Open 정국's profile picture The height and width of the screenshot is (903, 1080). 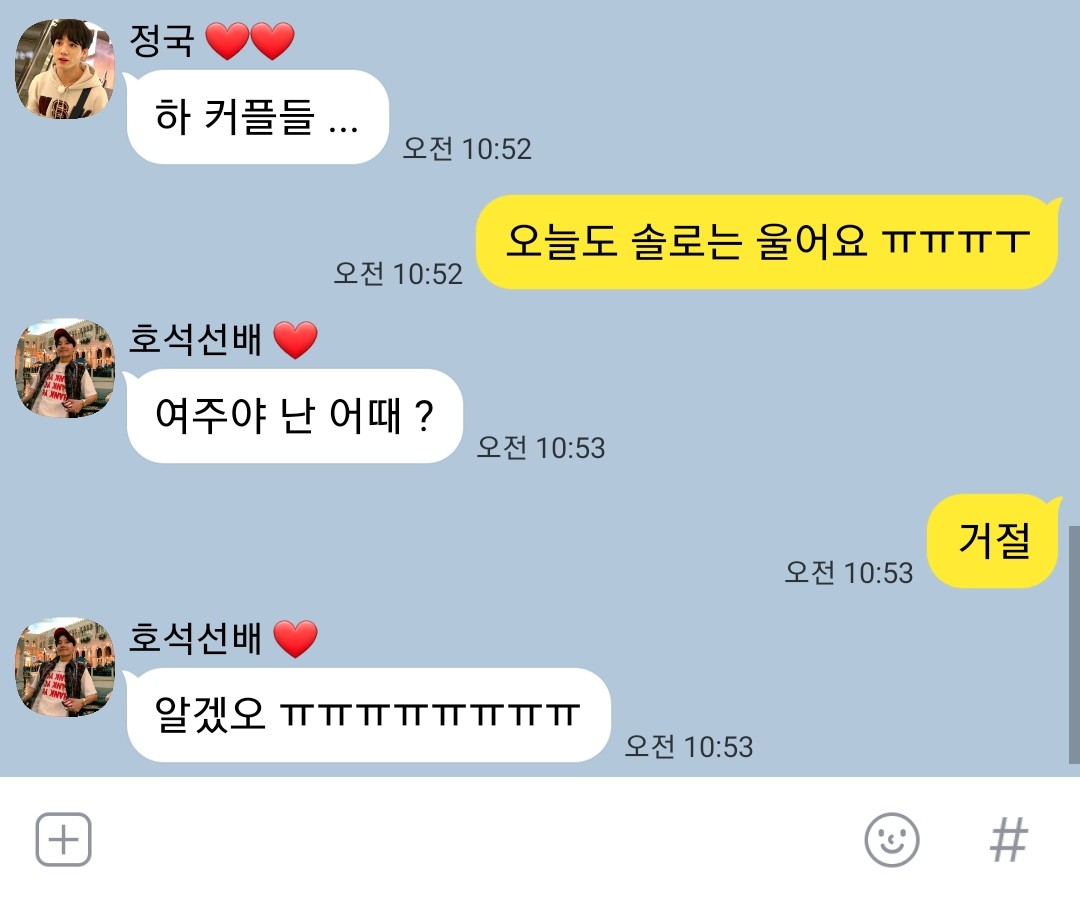[x=65, y=69]
